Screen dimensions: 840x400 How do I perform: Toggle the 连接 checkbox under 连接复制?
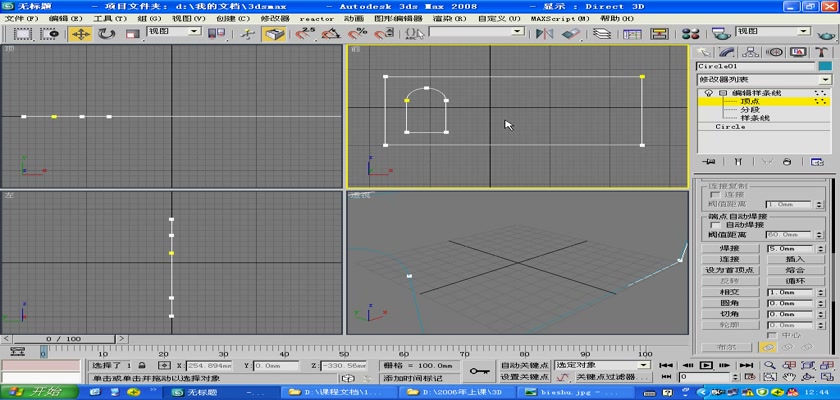[x=715, y=195]
